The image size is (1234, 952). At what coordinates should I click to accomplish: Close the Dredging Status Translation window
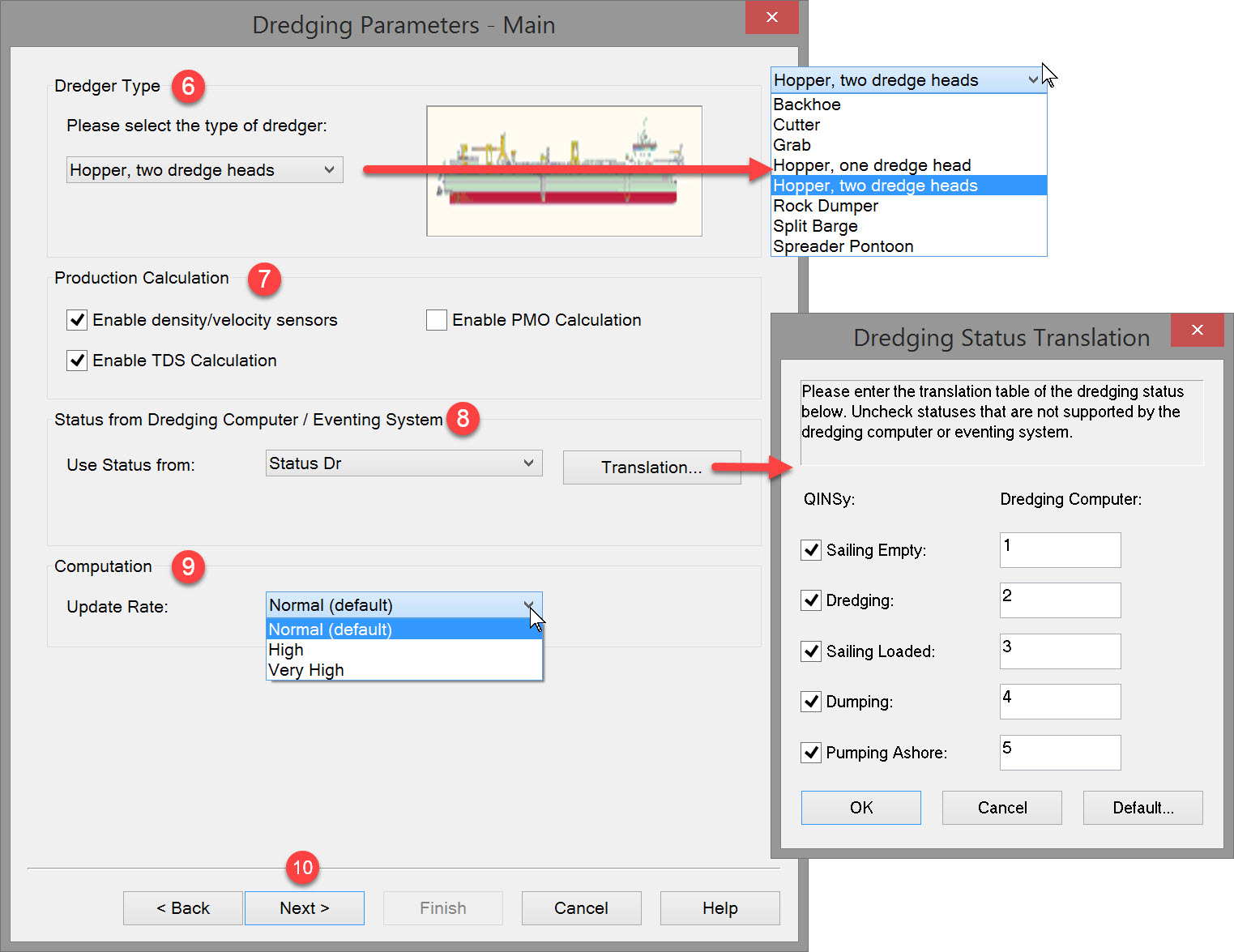[1197, 330]
